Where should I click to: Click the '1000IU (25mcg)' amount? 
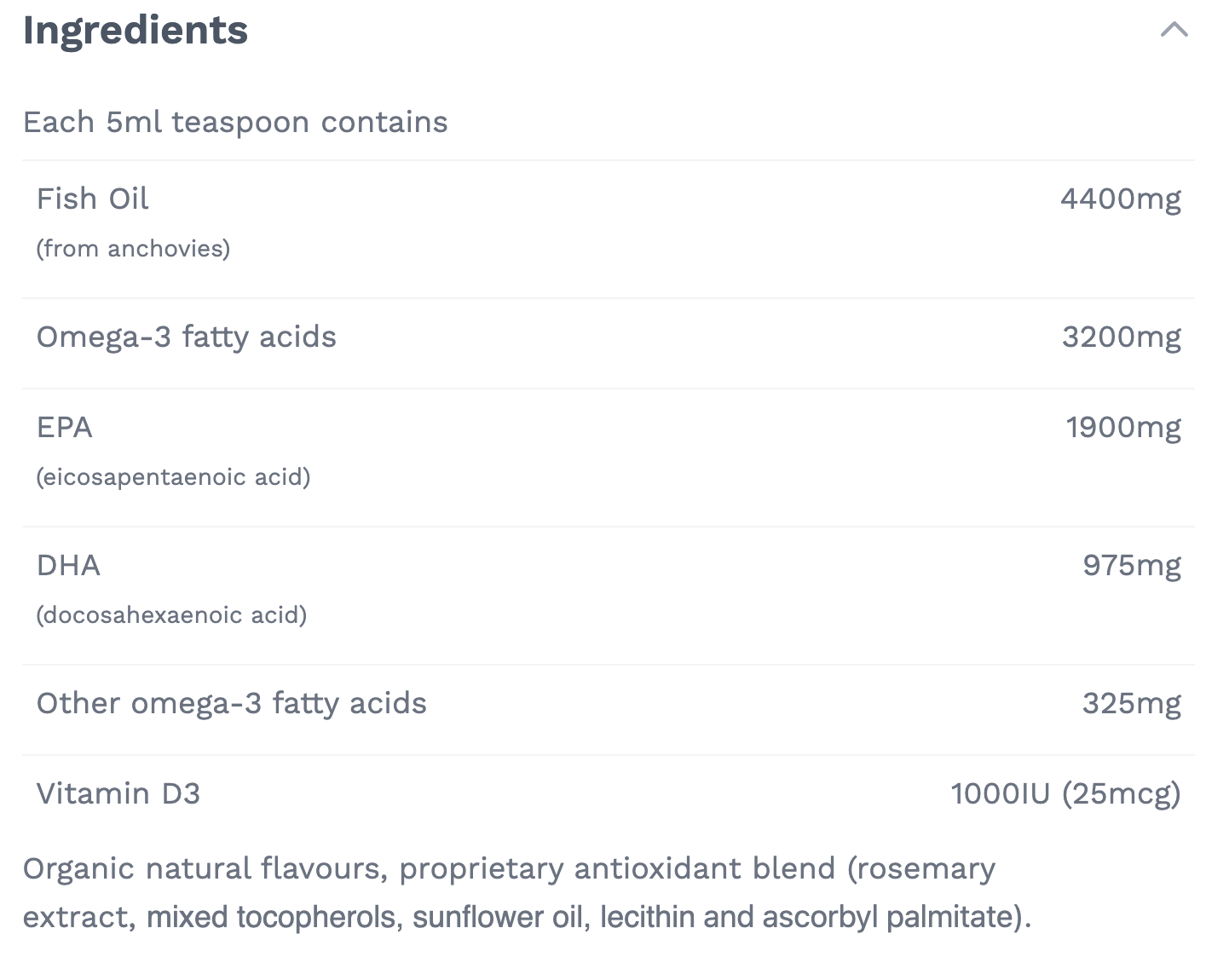coord(1065,794)
